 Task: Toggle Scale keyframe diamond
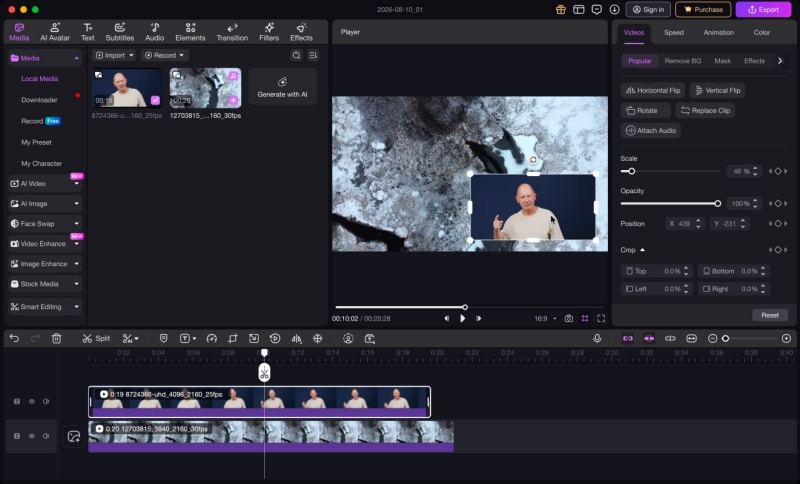(x=778, y=171)
